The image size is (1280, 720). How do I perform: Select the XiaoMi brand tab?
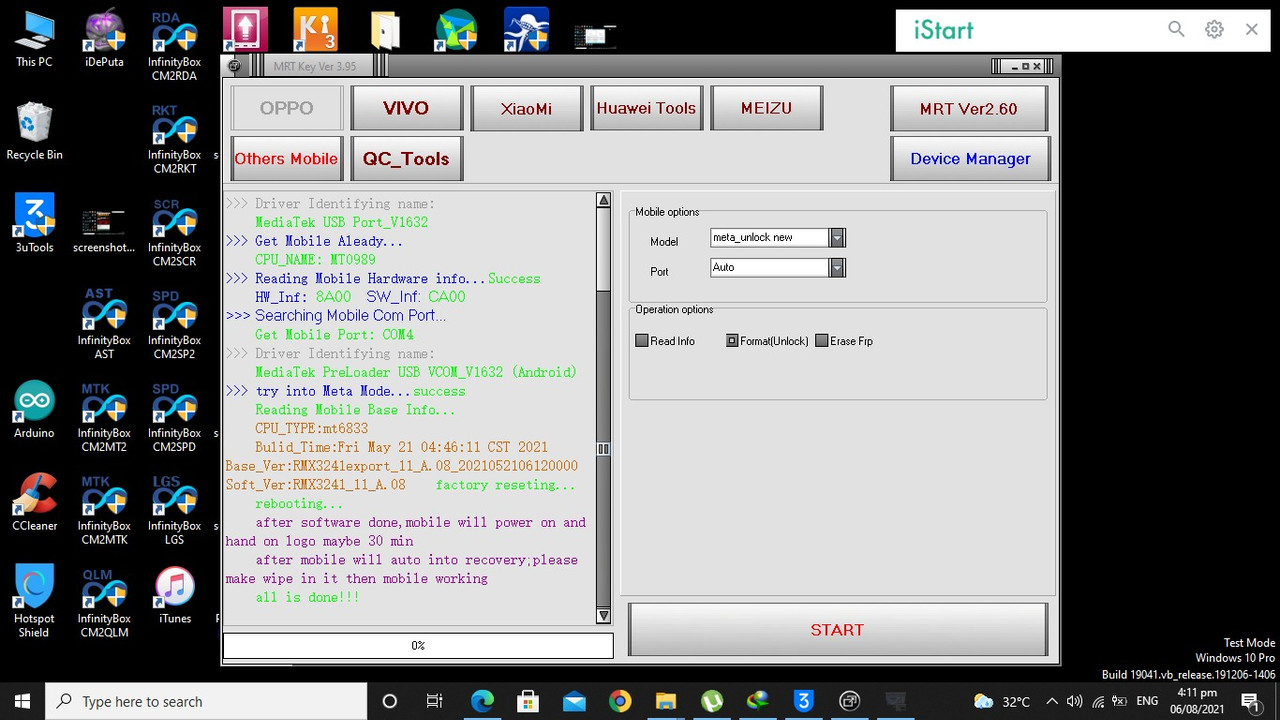526,108
